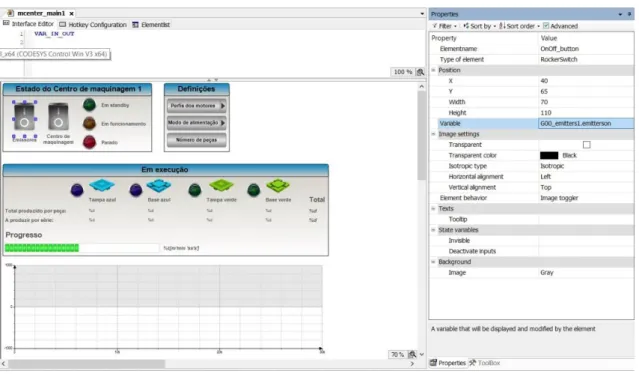The image size is (639, 374).
Task: Click the Width value 70
Action: [586, 102]
